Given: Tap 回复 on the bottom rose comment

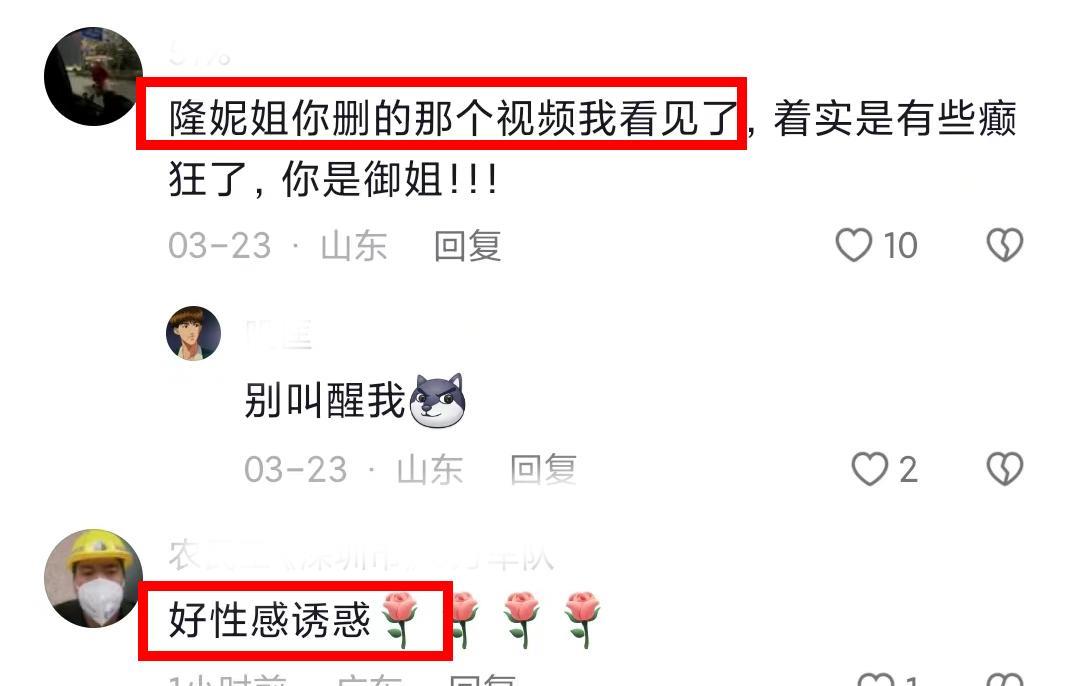Looking at the screenshot, I should (482, 680).
